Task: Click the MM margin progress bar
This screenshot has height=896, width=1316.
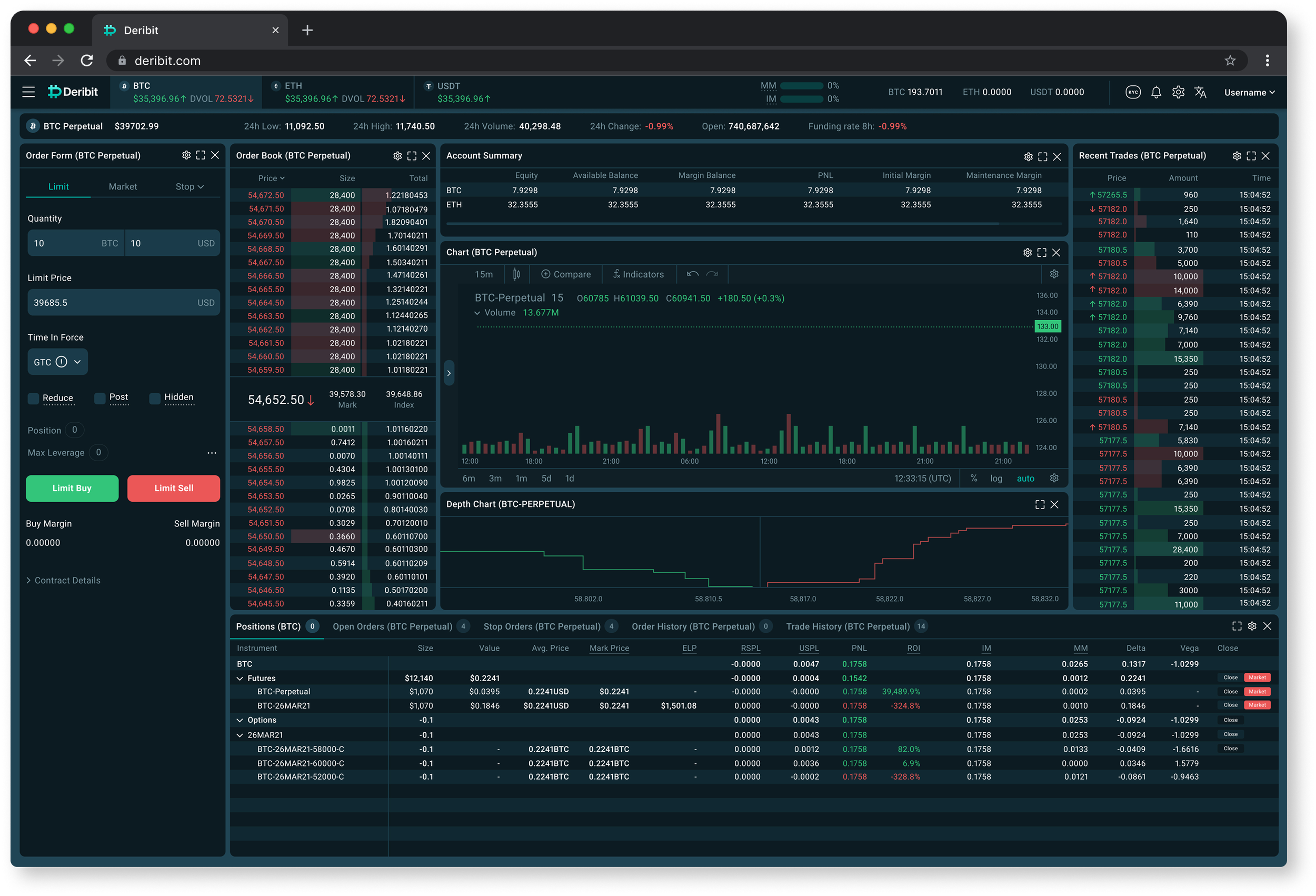Action: coord(801,85)
